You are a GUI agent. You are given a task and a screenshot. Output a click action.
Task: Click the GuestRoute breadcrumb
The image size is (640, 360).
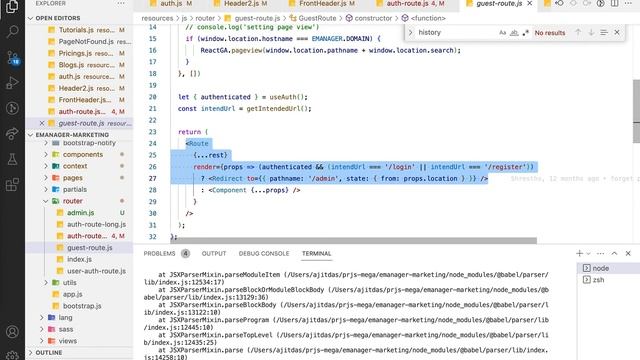317,18
